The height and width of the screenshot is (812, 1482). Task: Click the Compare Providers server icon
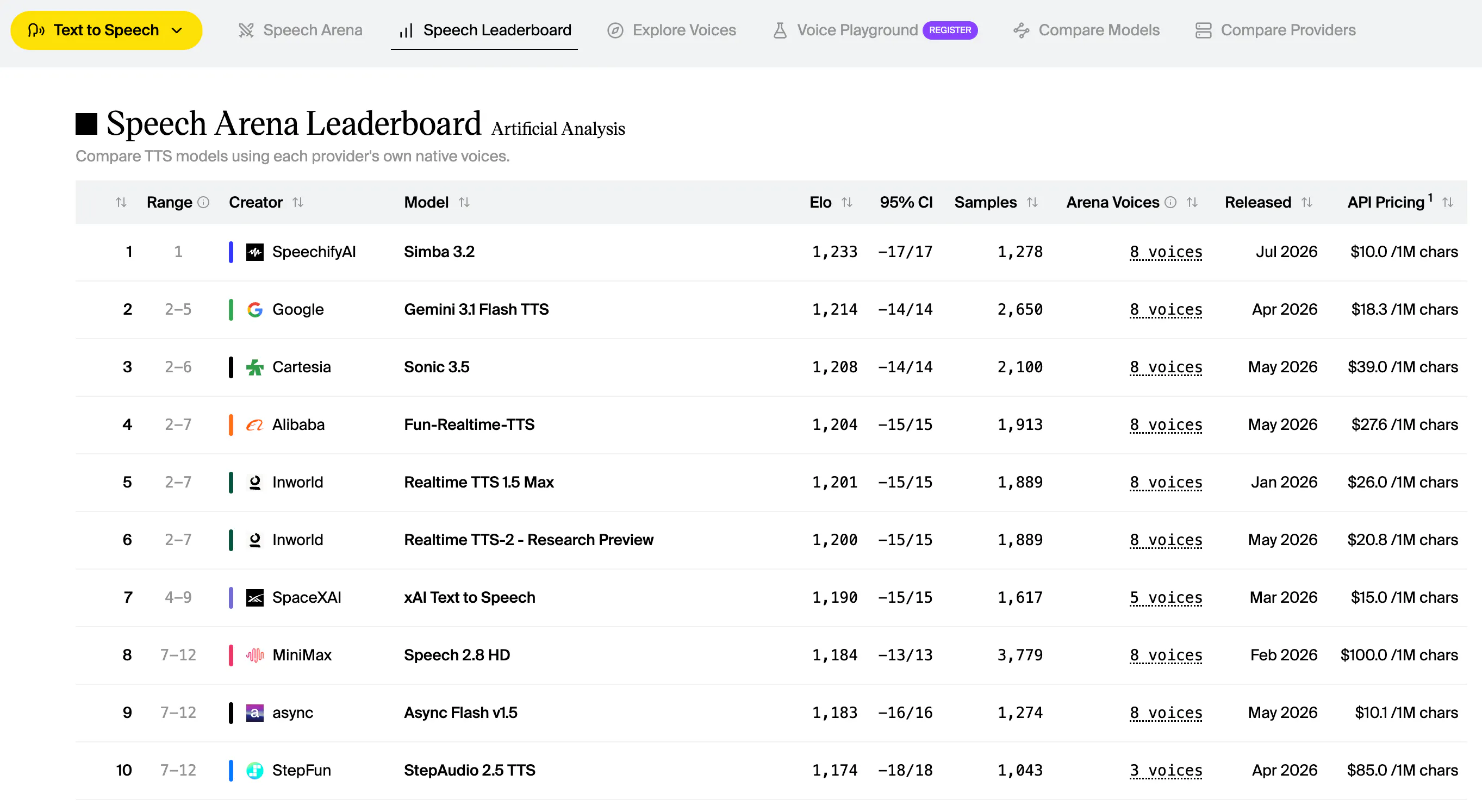1203,30
